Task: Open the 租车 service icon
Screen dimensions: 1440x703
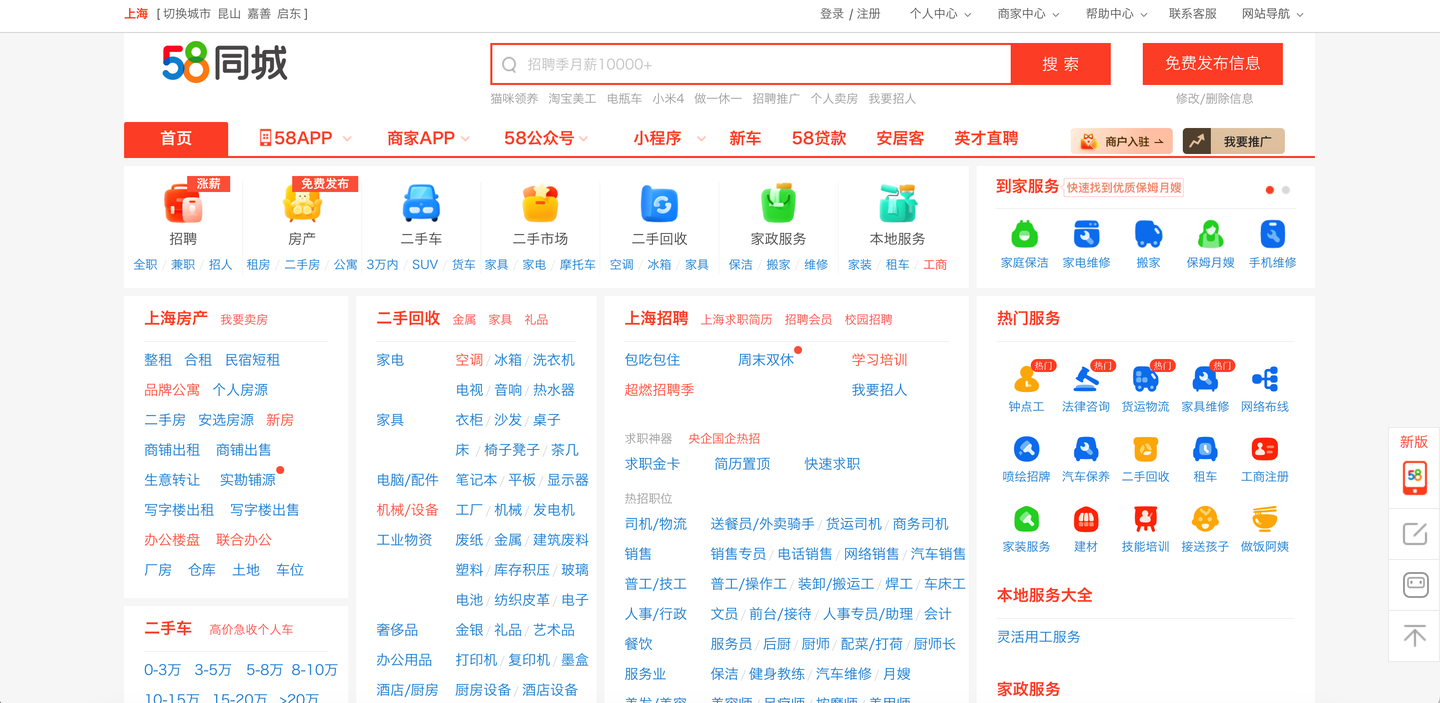Action: [1205, 449]
